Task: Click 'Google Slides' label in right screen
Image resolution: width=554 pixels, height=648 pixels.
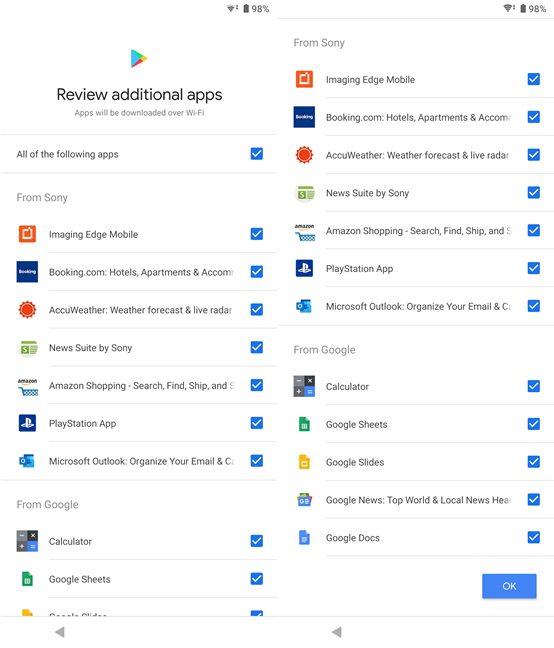Action: tap(355, 462)
